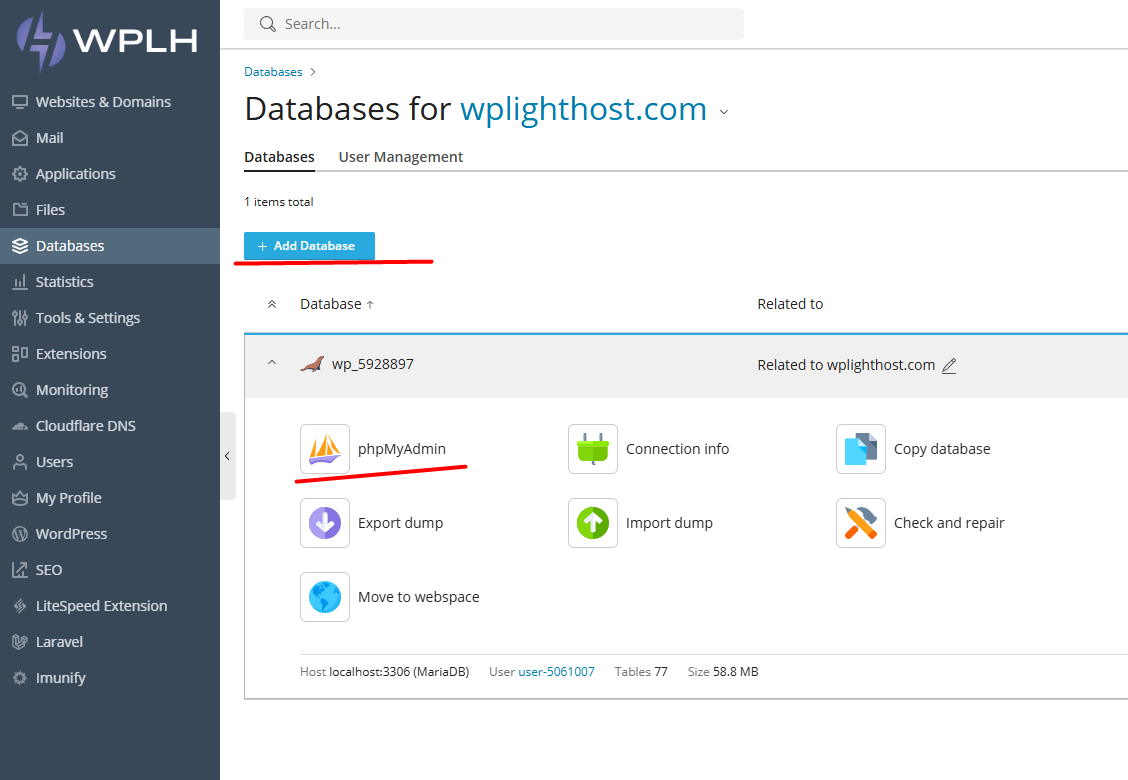
Task: Click the Add Database button
Action: 309,246
